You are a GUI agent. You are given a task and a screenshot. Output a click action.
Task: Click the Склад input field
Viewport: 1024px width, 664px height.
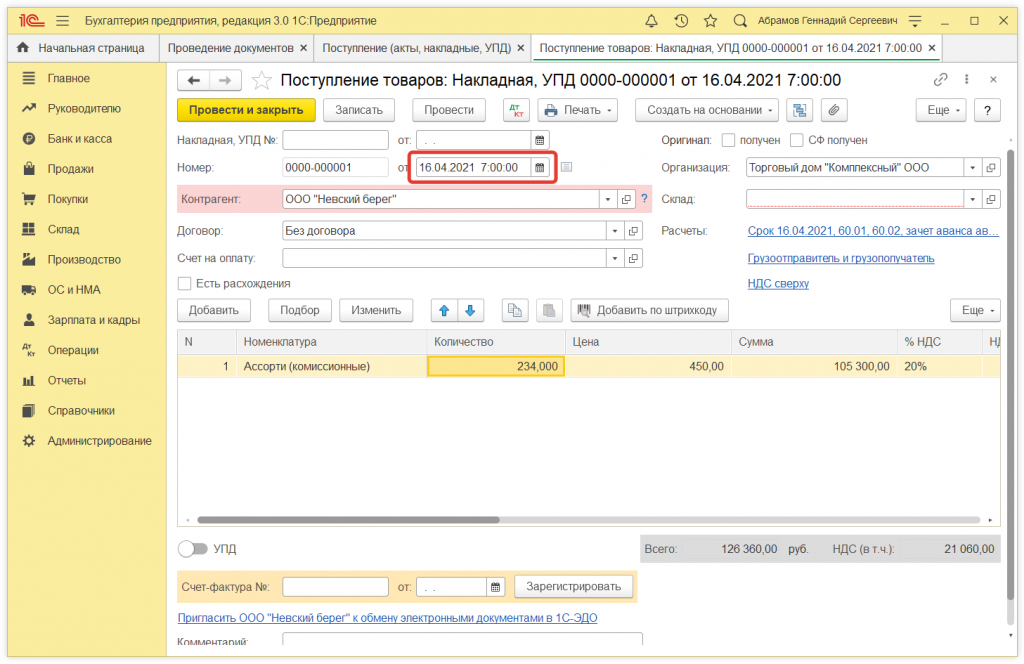click(854, 199)
